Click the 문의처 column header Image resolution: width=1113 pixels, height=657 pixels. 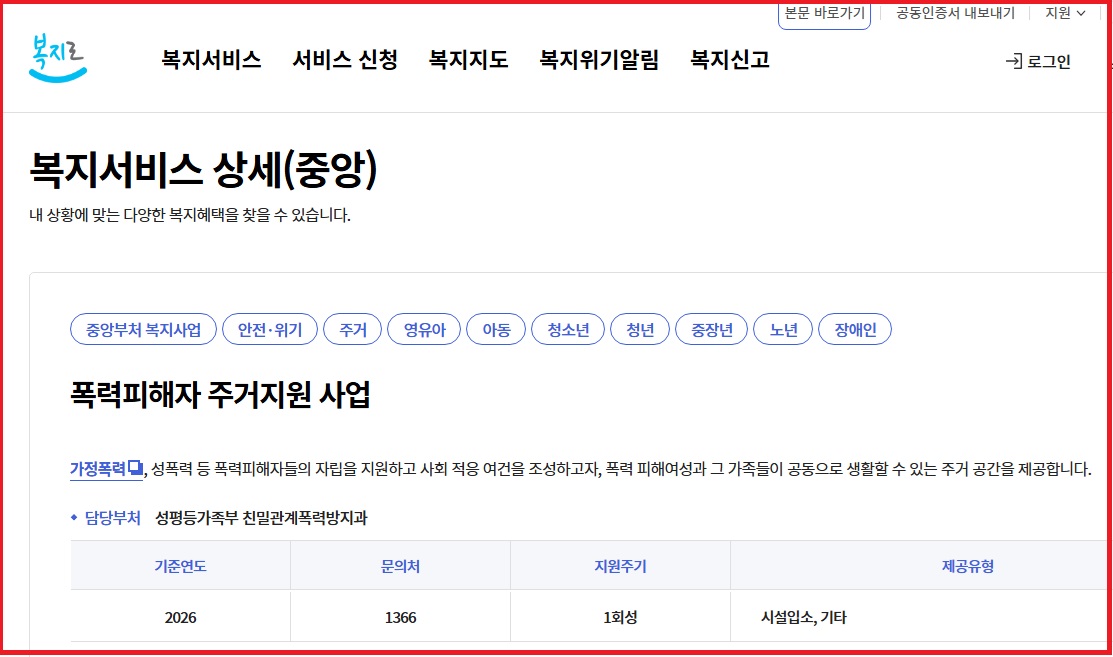coord(400,565)
